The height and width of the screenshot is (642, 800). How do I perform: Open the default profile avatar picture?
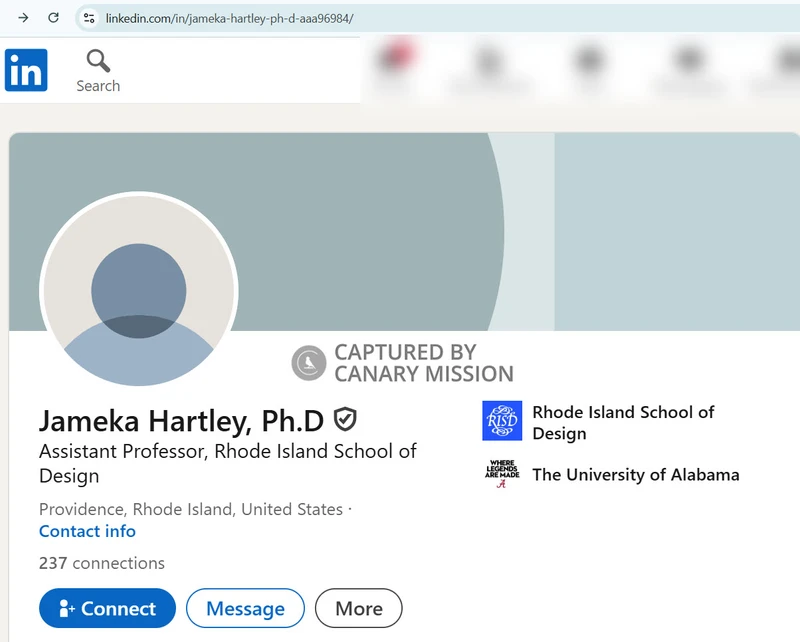pyautogui.click(x=139, y=290)
